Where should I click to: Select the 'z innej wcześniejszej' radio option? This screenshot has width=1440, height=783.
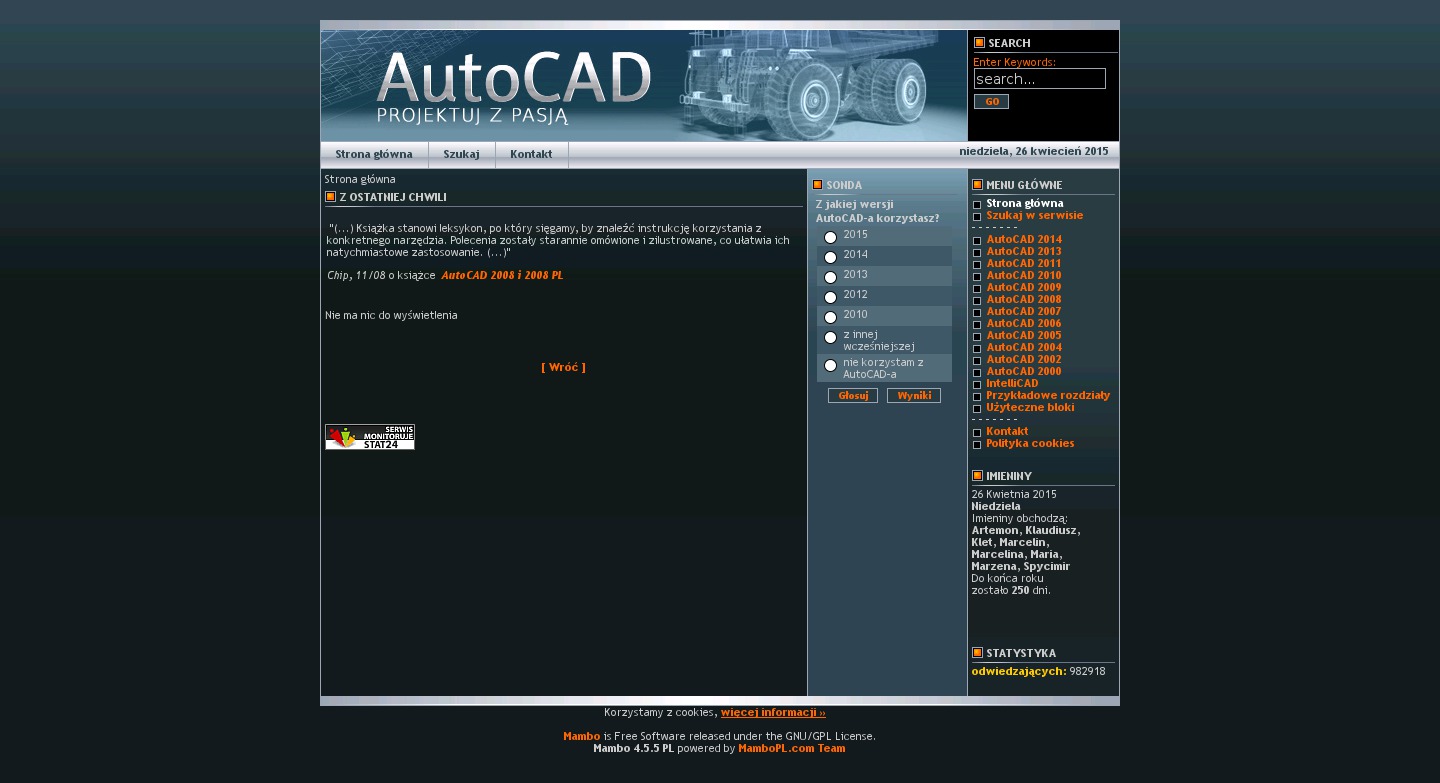830,338
